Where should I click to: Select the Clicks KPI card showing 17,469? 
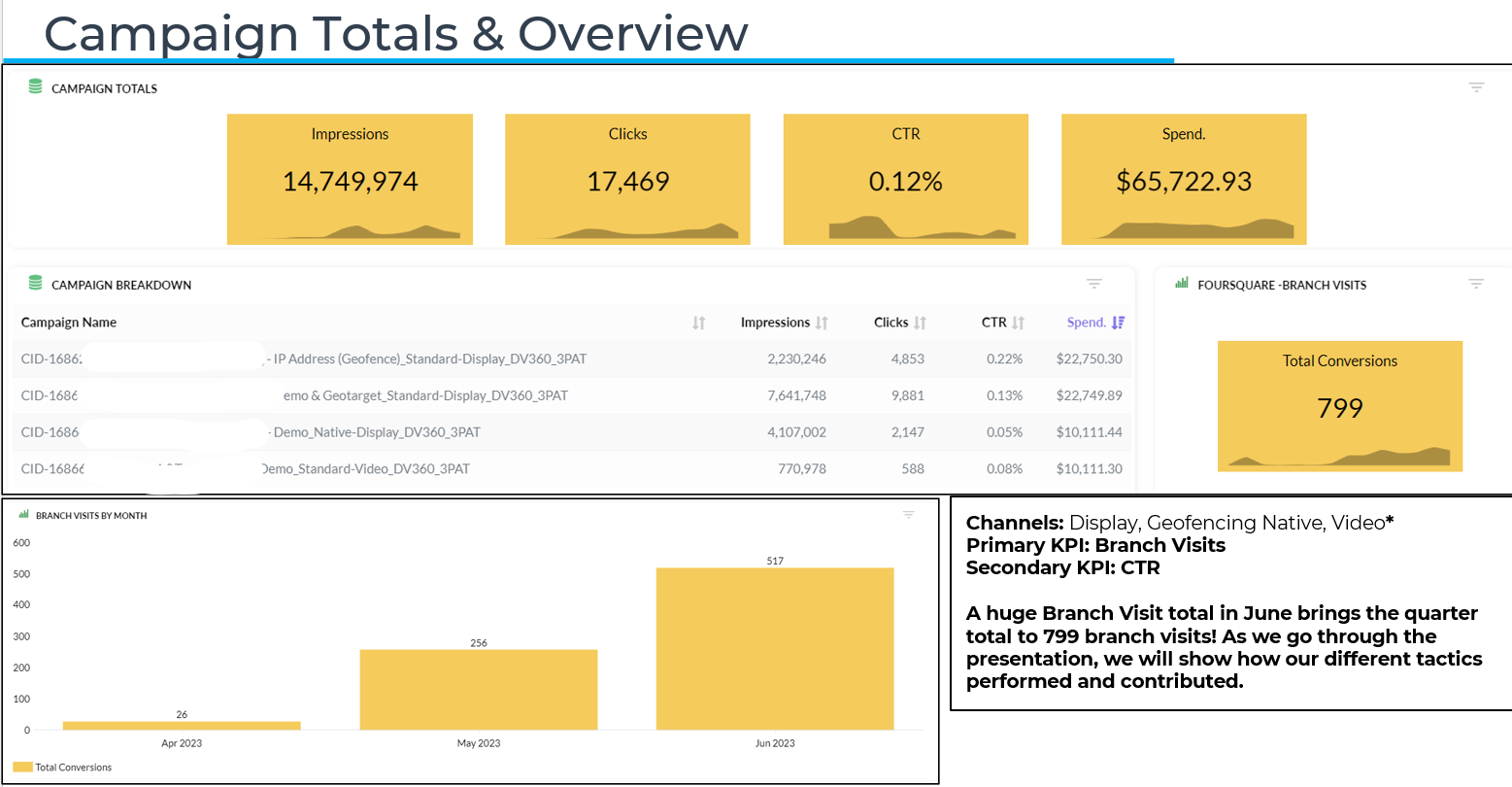coord(627,179)
